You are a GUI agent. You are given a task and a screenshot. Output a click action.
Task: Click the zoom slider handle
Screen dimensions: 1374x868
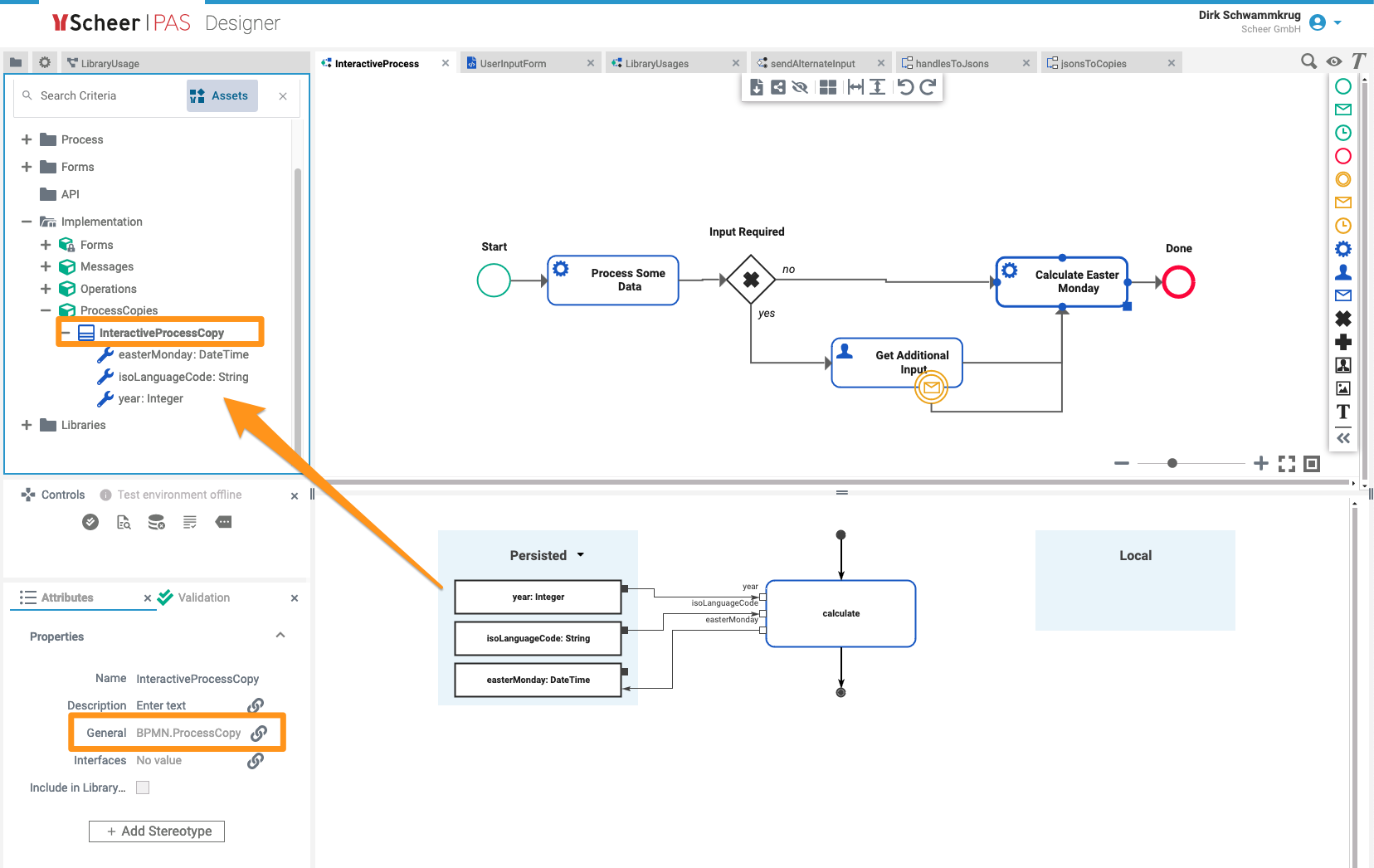click(x=1172, y=463)
